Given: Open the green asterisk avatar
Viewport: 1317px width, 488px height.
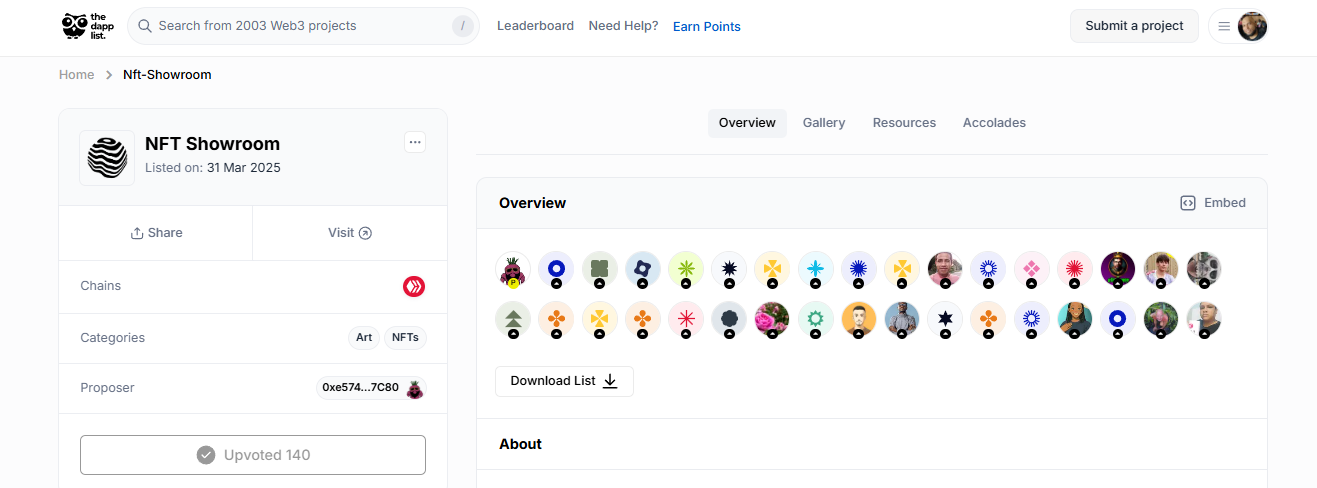Looking at the screenshot, I should [686, 269].
